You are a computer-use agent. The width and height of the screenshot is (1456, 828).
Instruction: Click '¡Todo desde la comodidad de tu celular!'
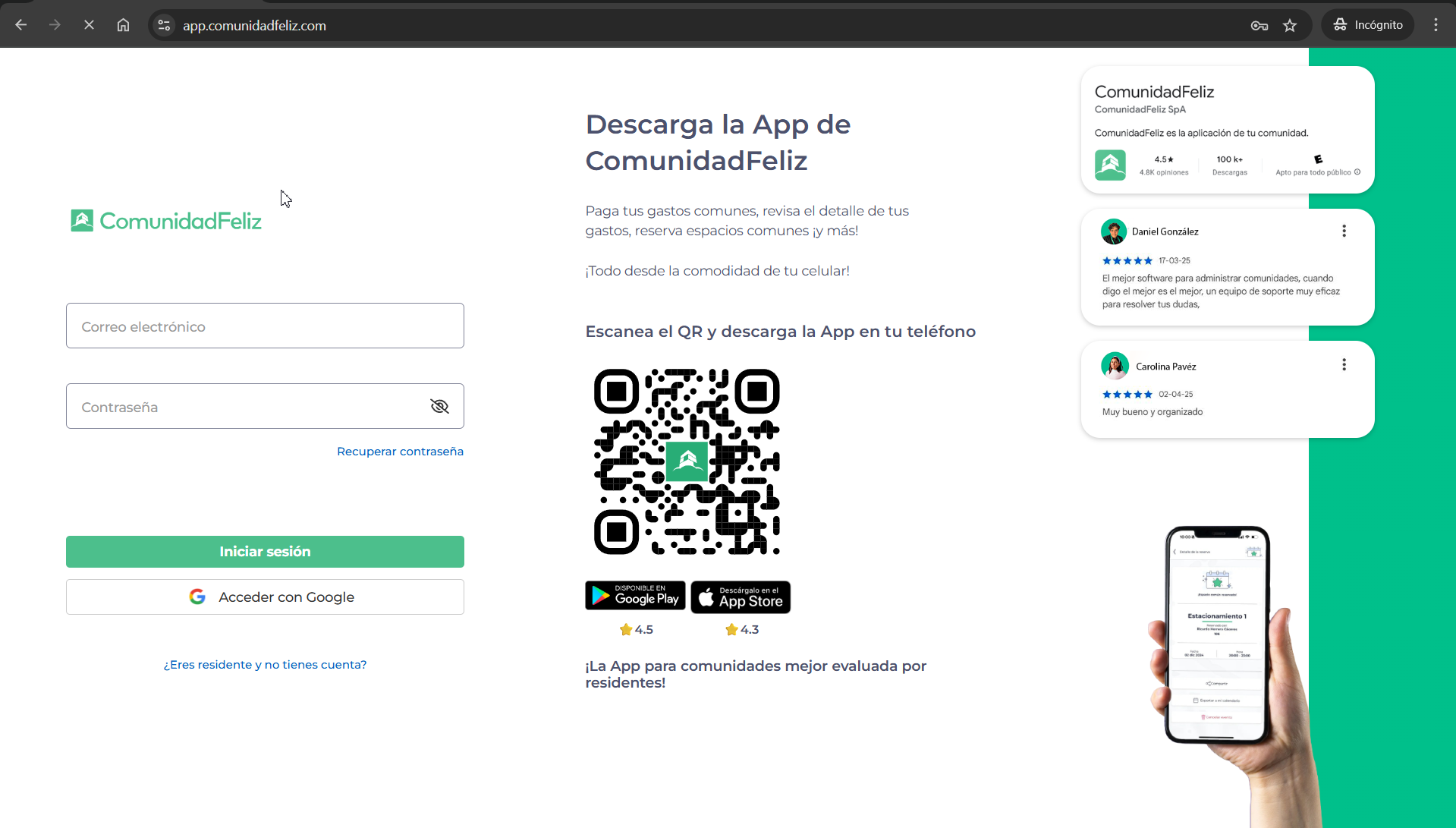[x=717, y=271]
